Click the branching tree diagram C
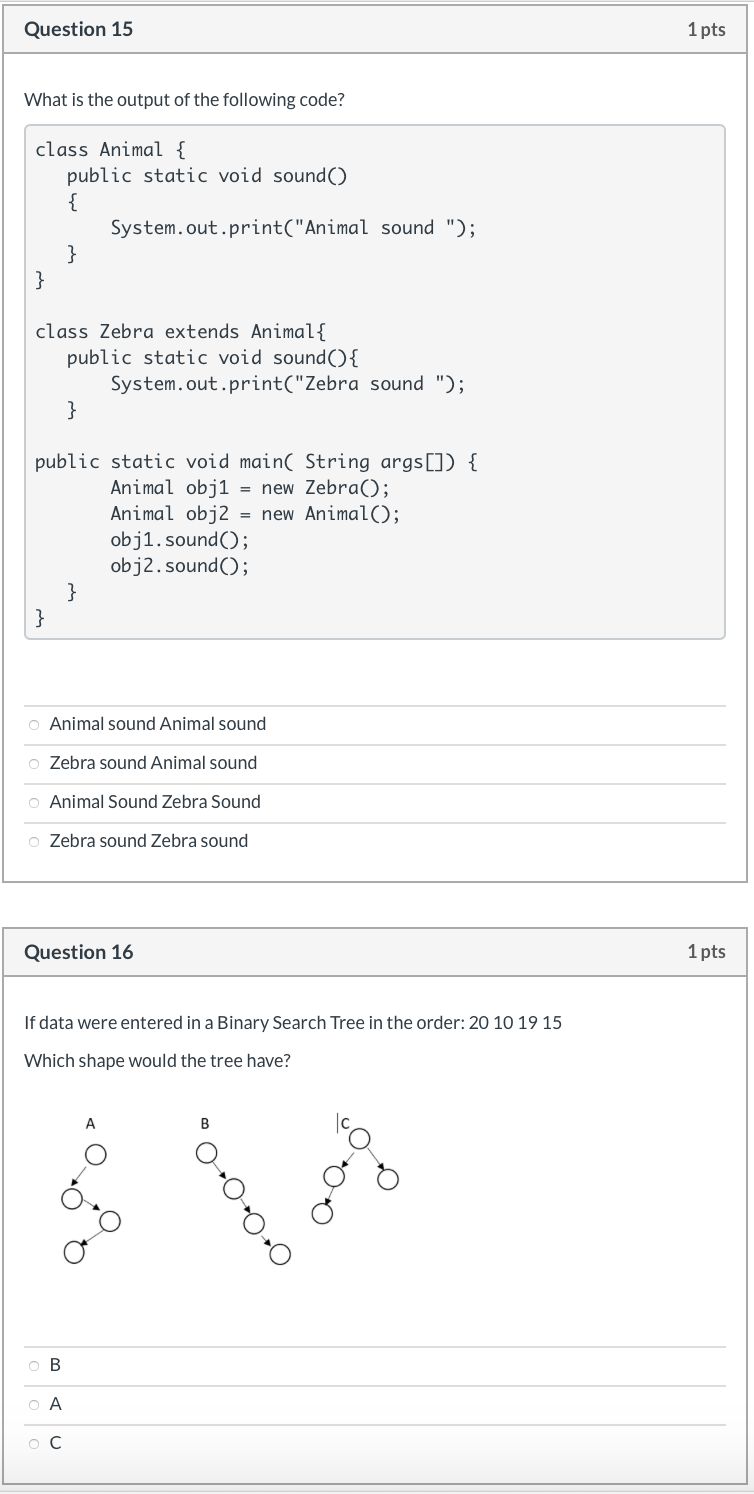The height and width of the screenshot is (1494, 754). click(355, 1172)
